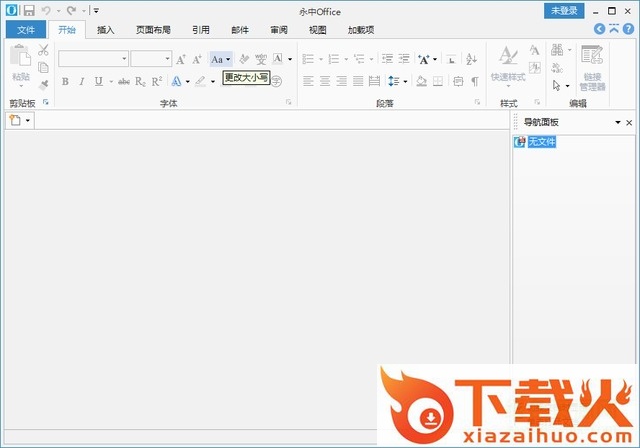Select 无文件 item in navigation panel
This screenshot has width=640, height=448.
click(542, 142)
